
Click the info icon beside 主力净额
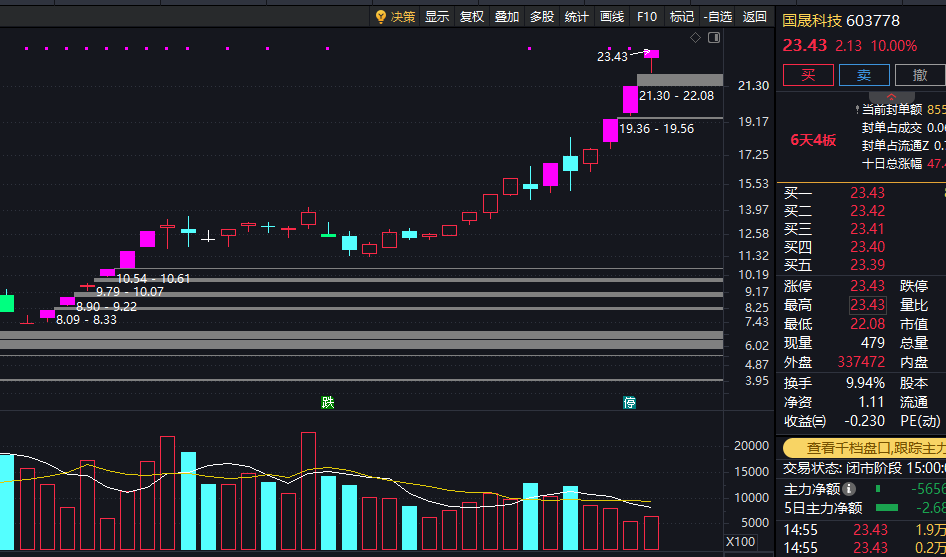coord(849,489)
